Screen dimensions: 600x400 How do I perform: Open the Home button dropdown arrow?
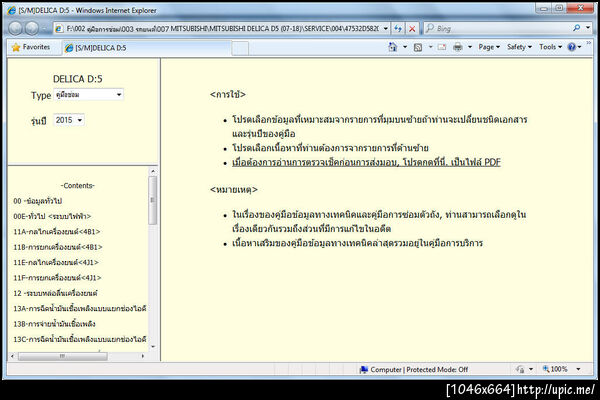tap(405, 47)
